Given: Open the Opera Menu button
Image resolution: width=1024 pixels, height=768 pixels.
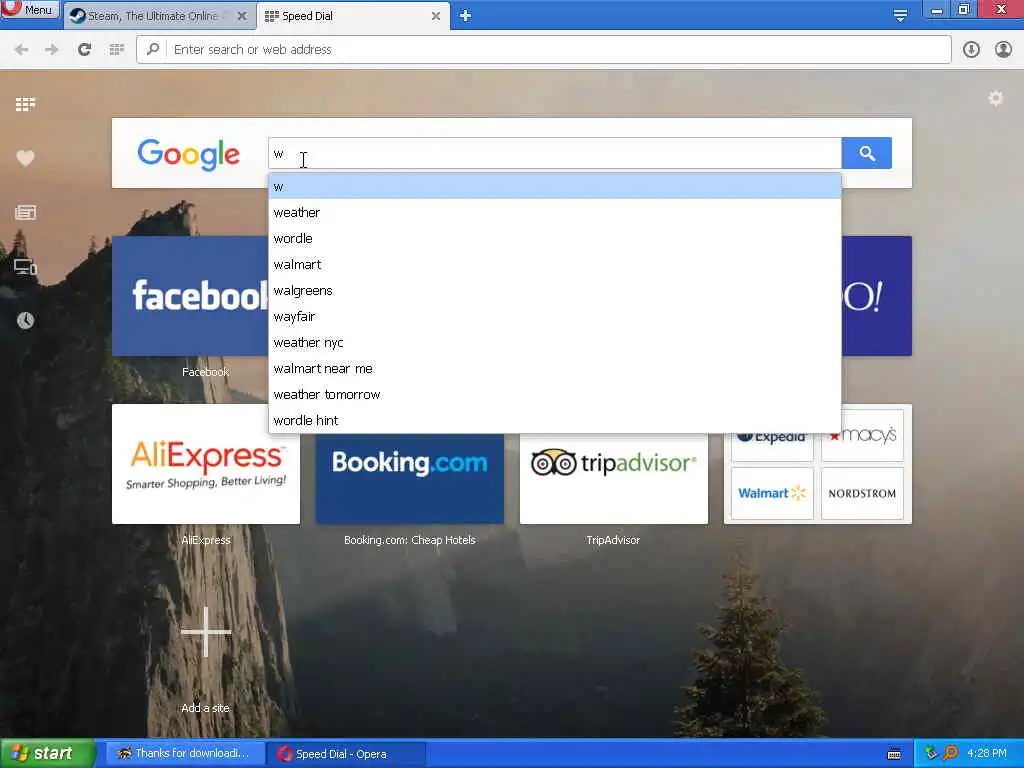Looking at the screenshot, I should click(29, 9).
